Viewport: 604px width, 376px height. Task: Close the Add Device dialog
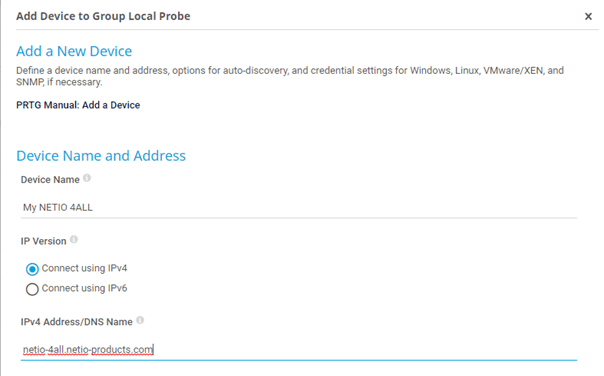[x=588, y=17]
